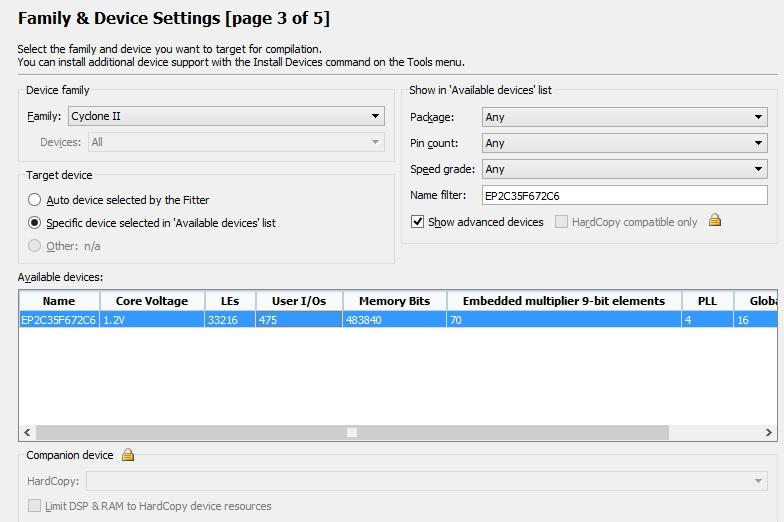Screen dimensions: 784x522
Task: Open the Package dropdown
Action: coord(624,117)
